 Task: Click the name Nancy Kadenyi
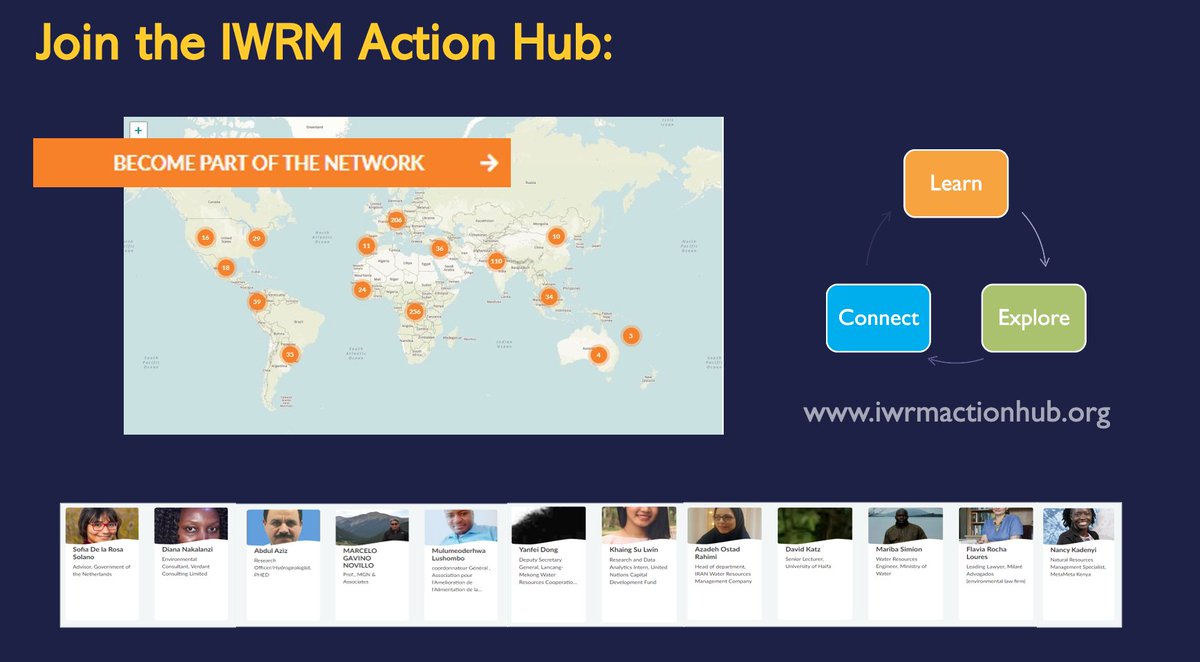1072,550
